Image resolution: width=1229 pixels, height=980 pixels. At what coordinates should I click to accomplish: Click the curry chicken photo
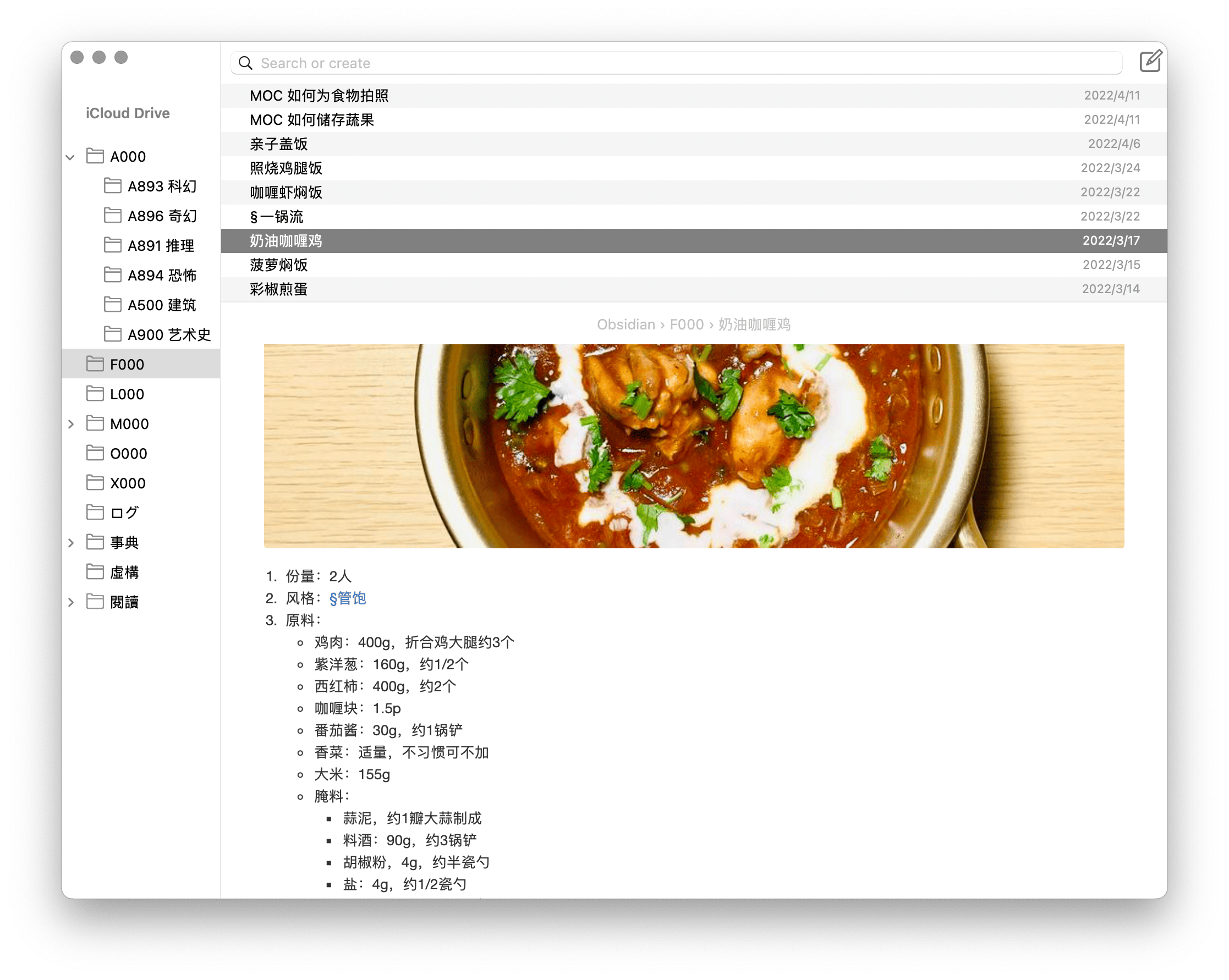tap(694, 445)
